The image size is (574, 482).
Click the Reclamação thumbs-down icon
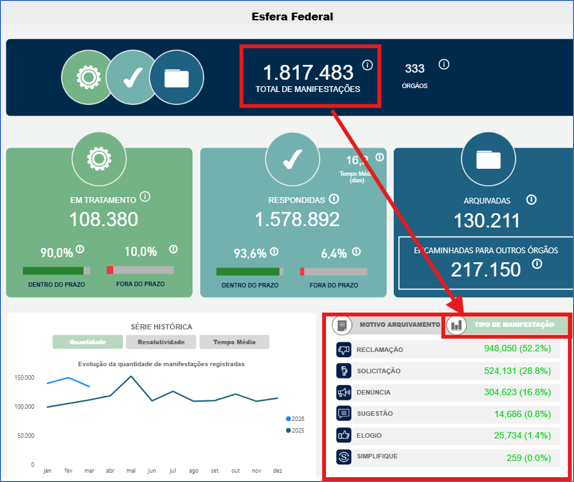pyautogui.click(x=344, y=350)
